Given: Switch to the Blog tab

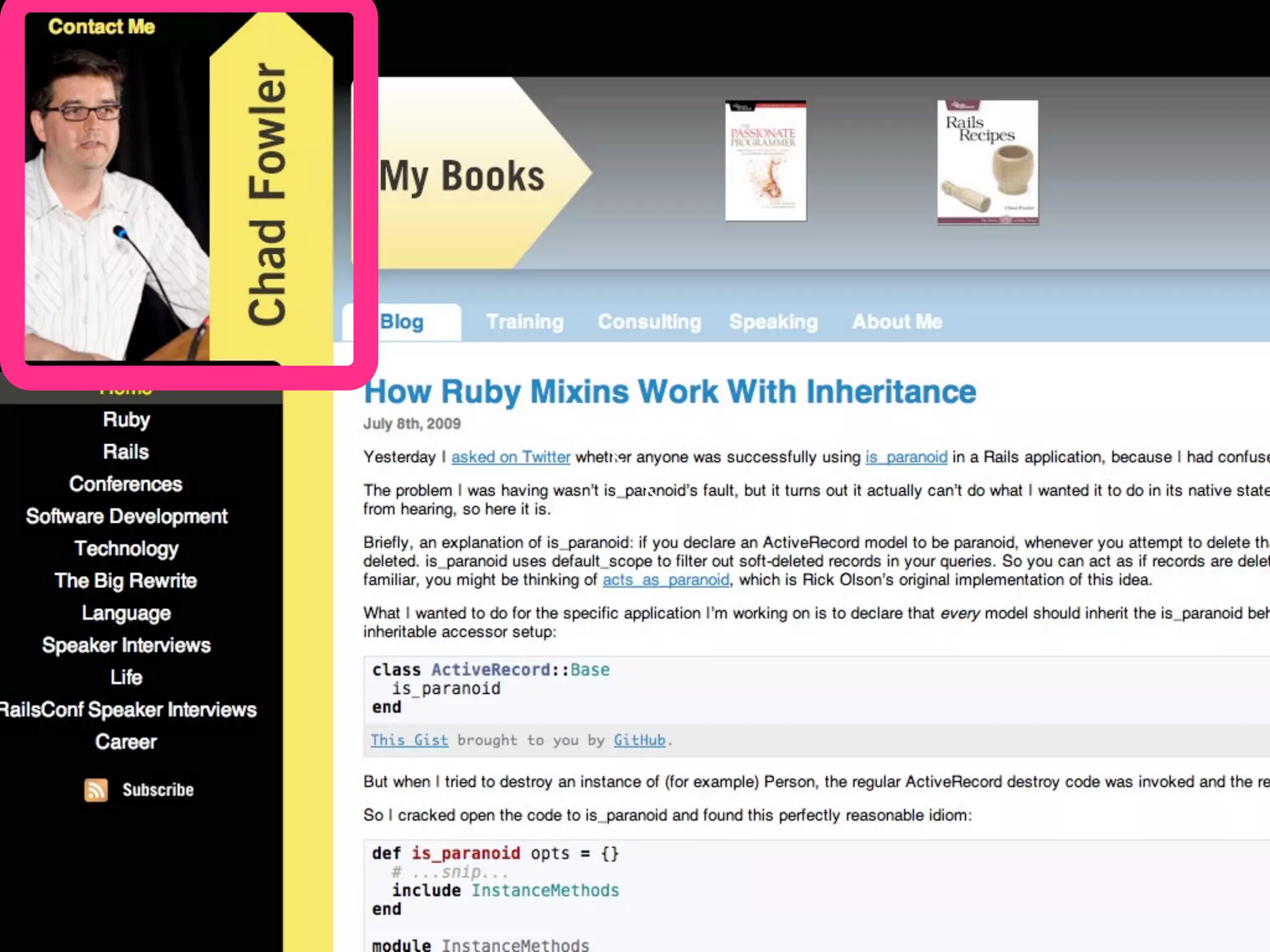Looking at the screenshot, I should (402, 322).
